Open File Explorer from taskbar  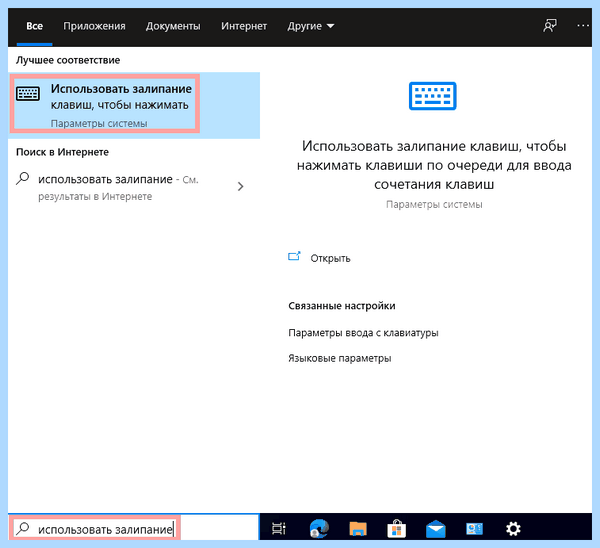pos(358,529)
